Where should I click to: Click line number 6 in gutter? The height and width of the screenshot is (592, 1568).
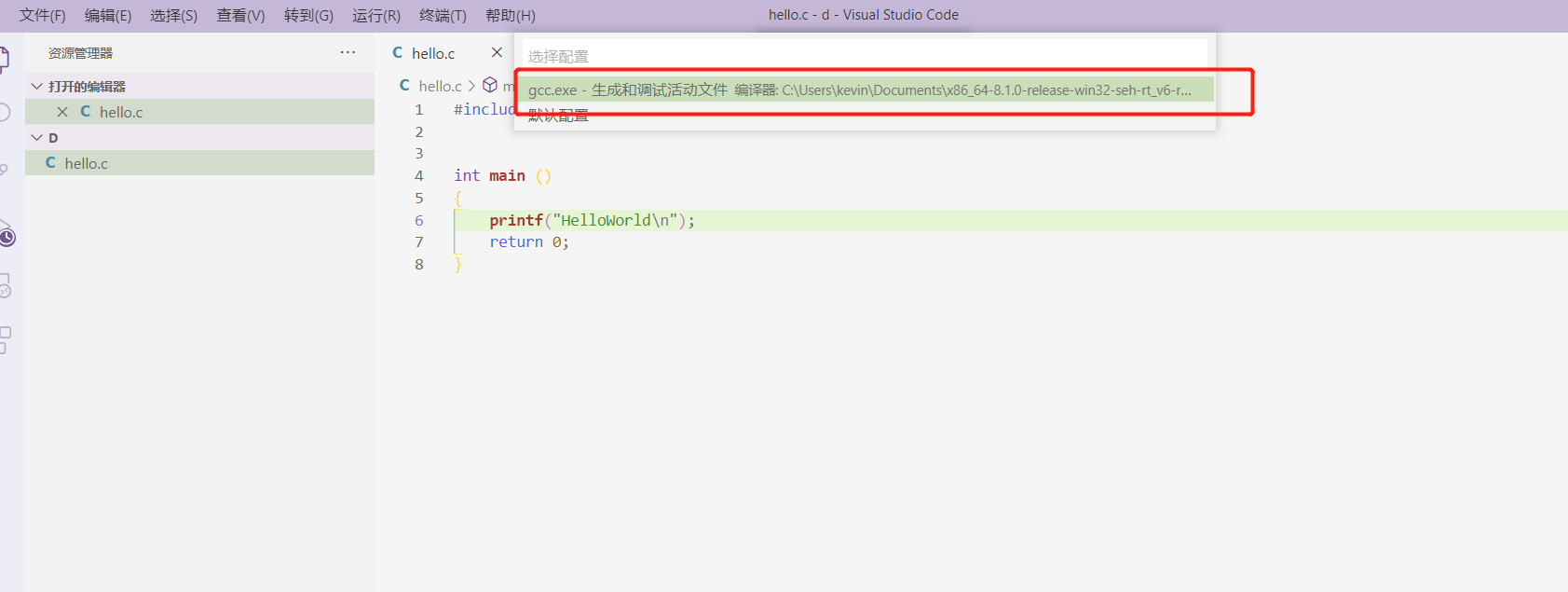(x=418, y=220)
